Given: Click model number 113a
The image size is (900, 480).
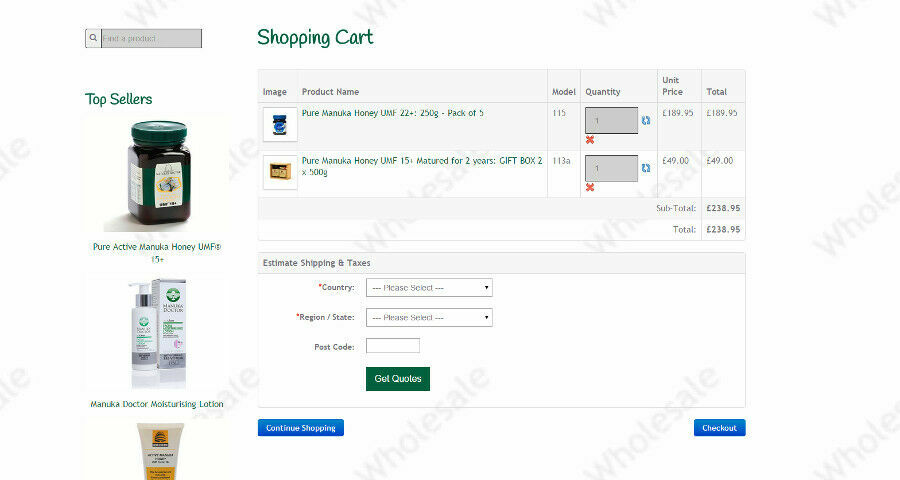Looking at the screenshot, I should coord(561,161).
